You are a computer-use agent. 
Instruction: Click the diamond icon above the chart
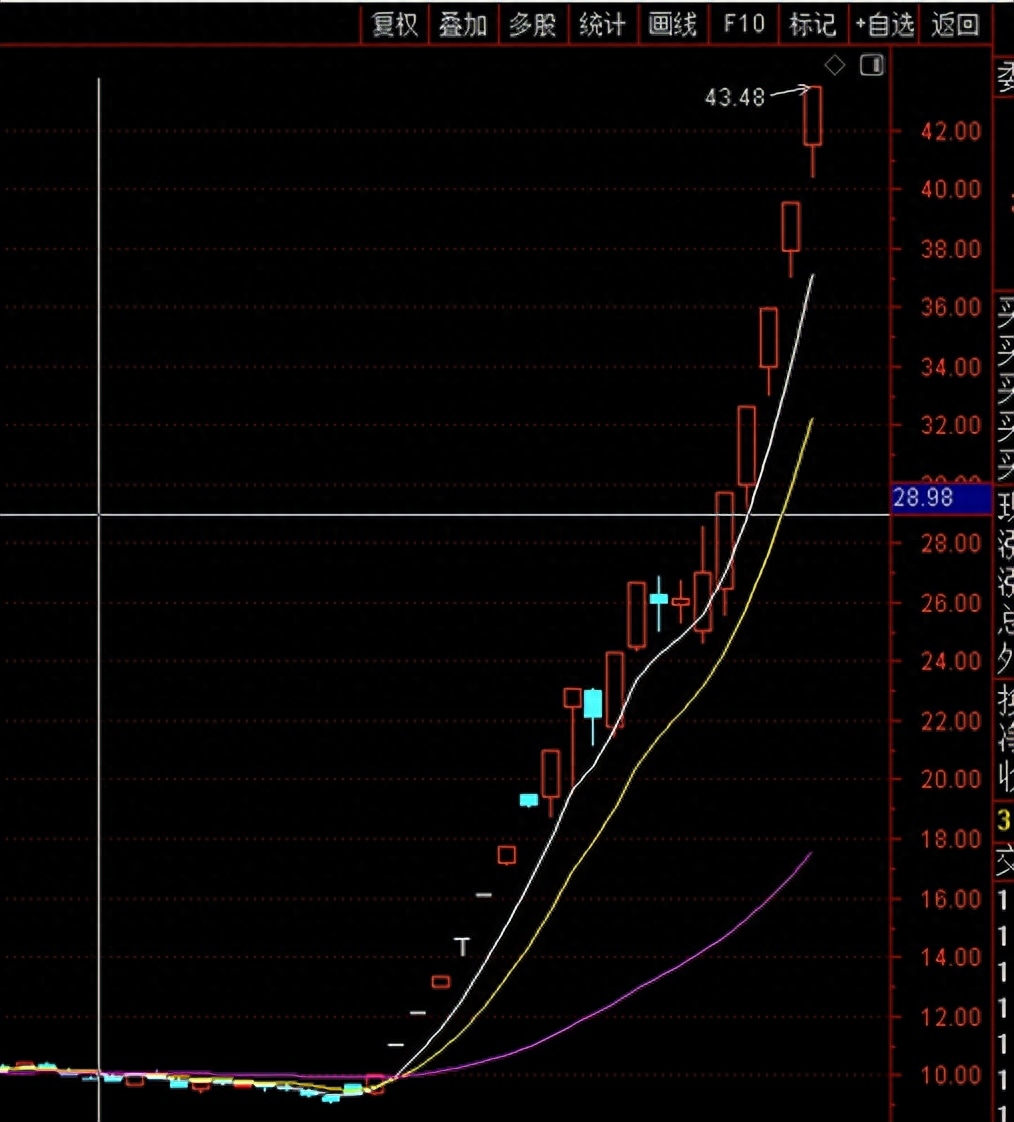[834, 66]
